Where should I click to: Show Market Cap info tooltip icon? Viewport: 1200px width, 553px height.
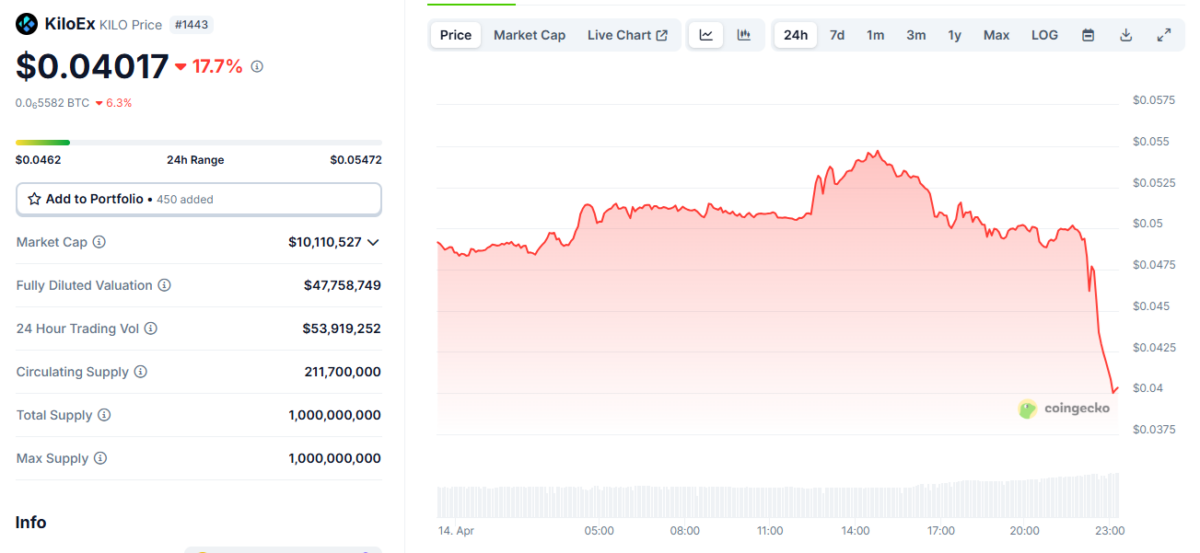(99, 242)
